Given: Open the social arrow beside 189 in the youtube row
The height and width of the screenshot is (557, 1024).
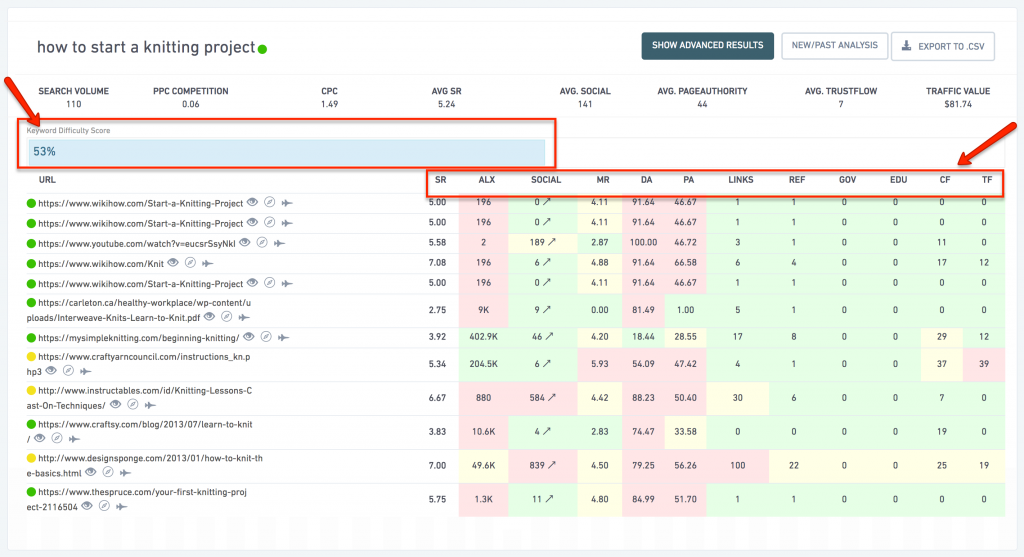Looking at the screenshot, I should pos(552,242).
